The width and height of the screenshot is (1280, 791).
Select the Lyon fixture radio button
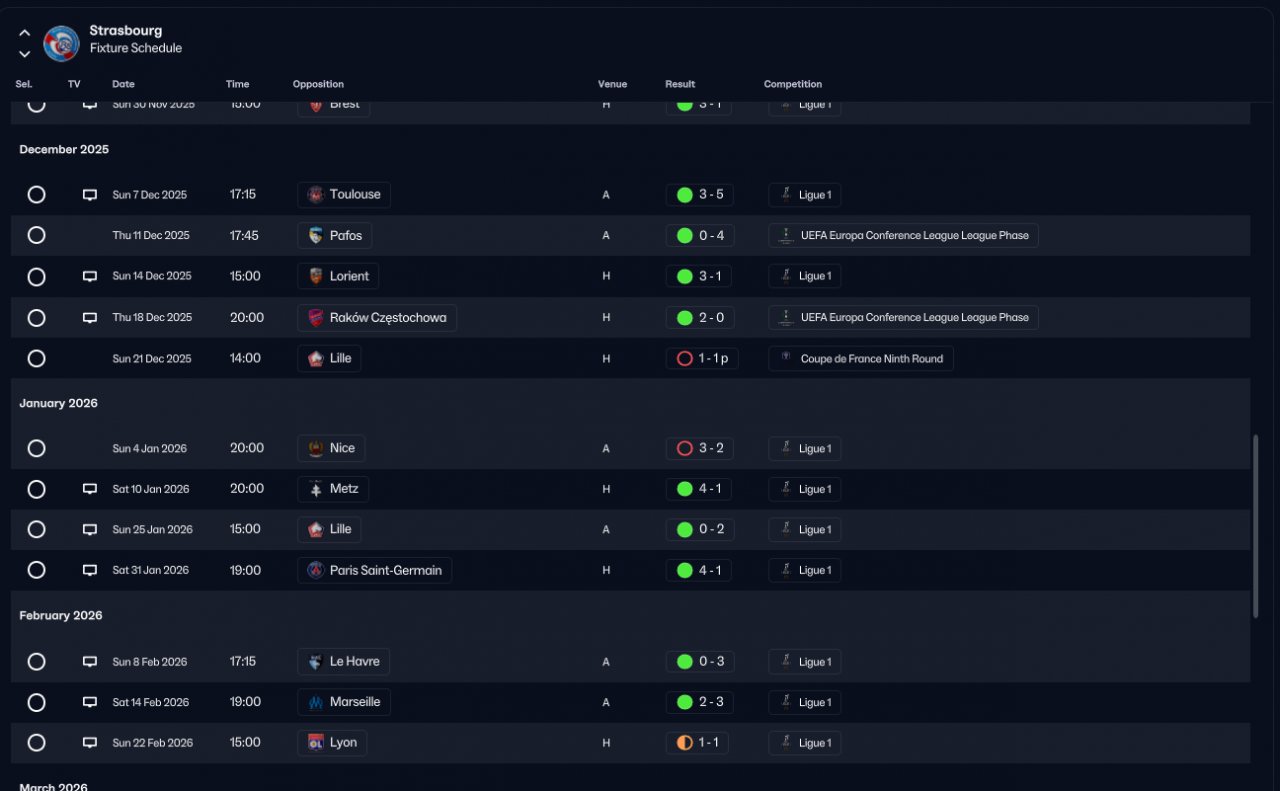click(x=37, y=743)
